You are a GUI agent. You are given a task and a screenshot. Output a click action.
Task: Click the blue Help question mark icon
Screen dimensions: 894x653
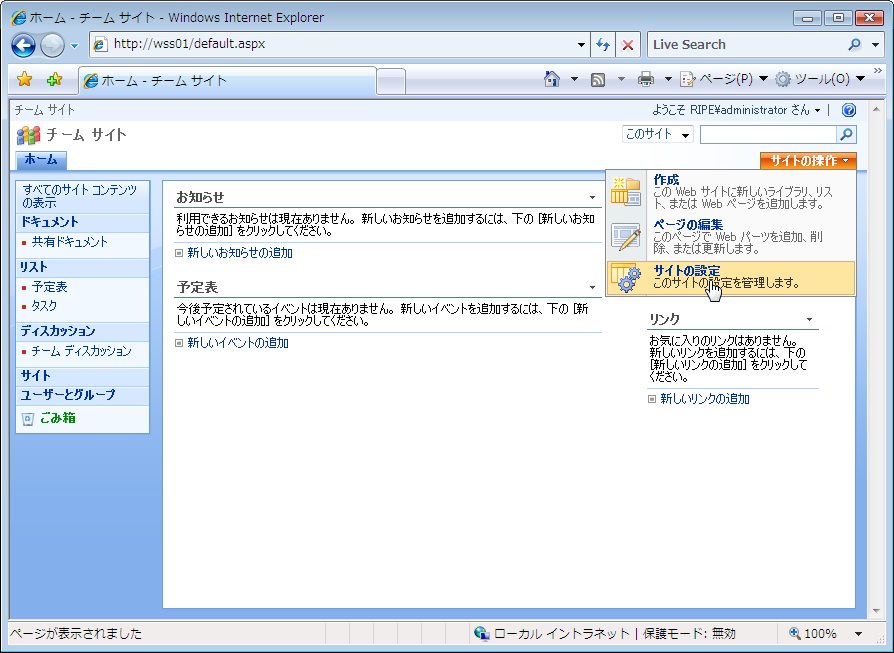click(x=848, y=110)
